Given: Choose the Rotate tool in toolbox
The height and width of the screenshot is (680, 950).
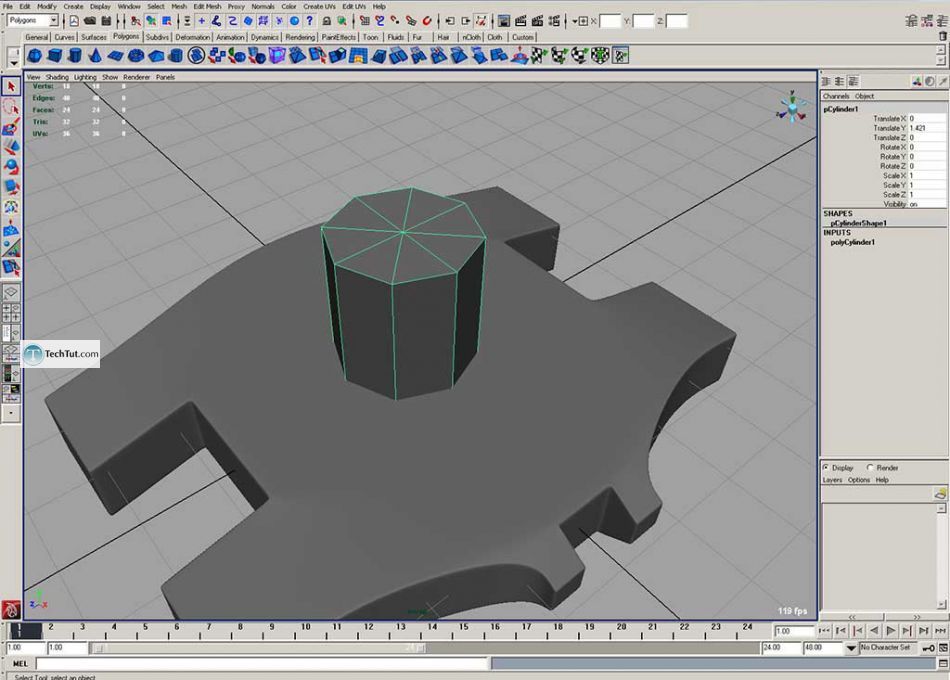Looking at the screenshot, I should [10, 167].
